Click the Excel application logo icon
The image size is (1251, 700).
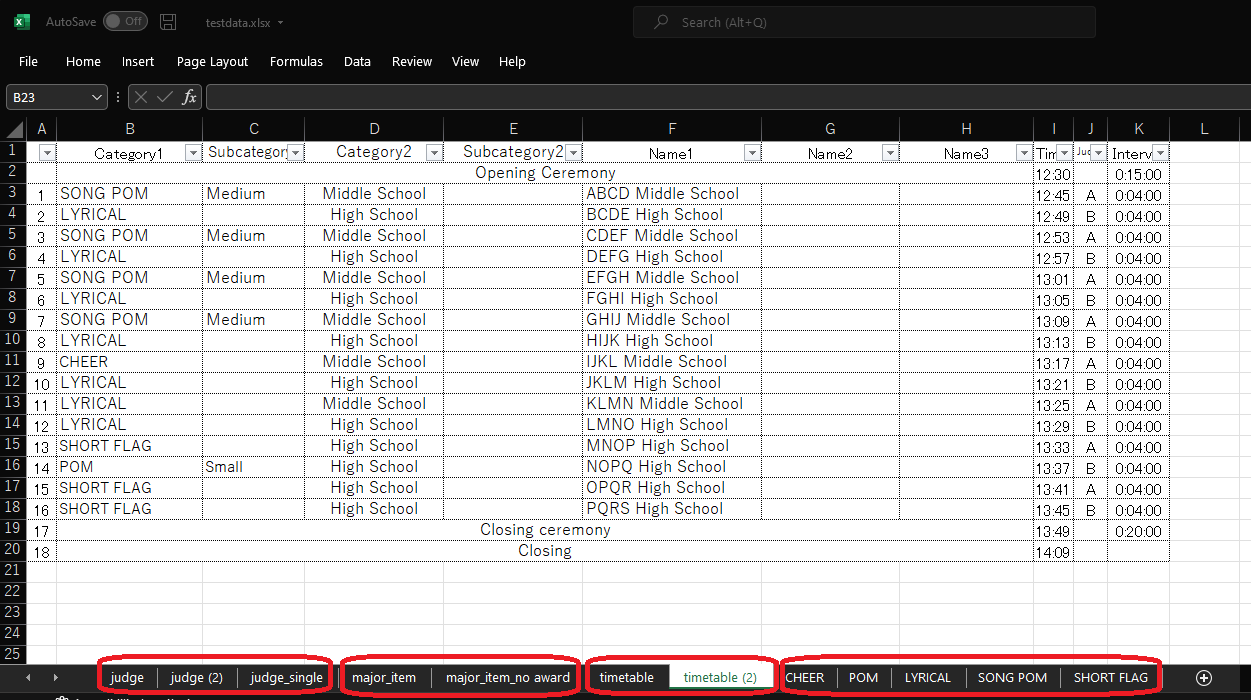(x=22, y=21)
